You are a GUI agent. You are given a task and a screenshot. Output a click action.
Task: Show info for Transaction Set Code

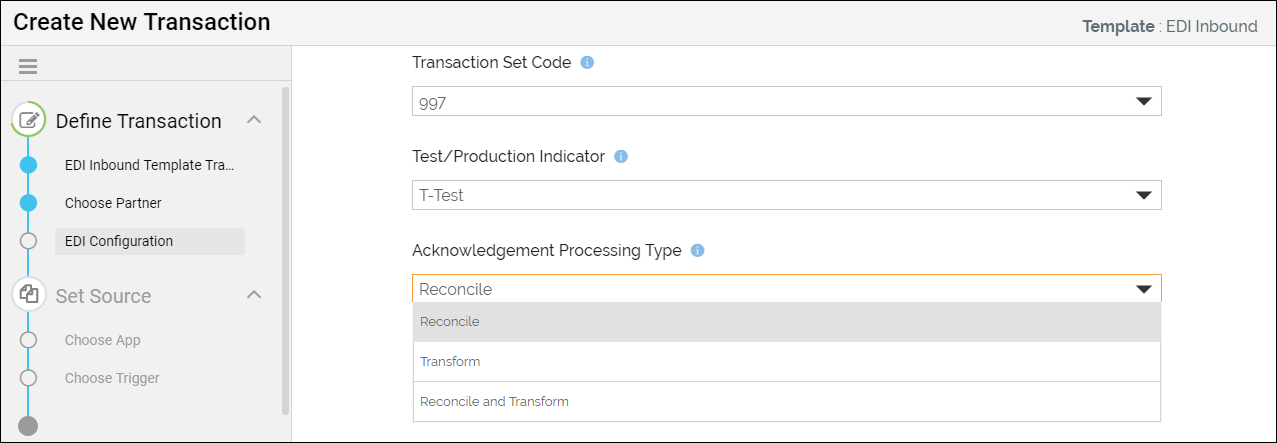click(587, 62)
